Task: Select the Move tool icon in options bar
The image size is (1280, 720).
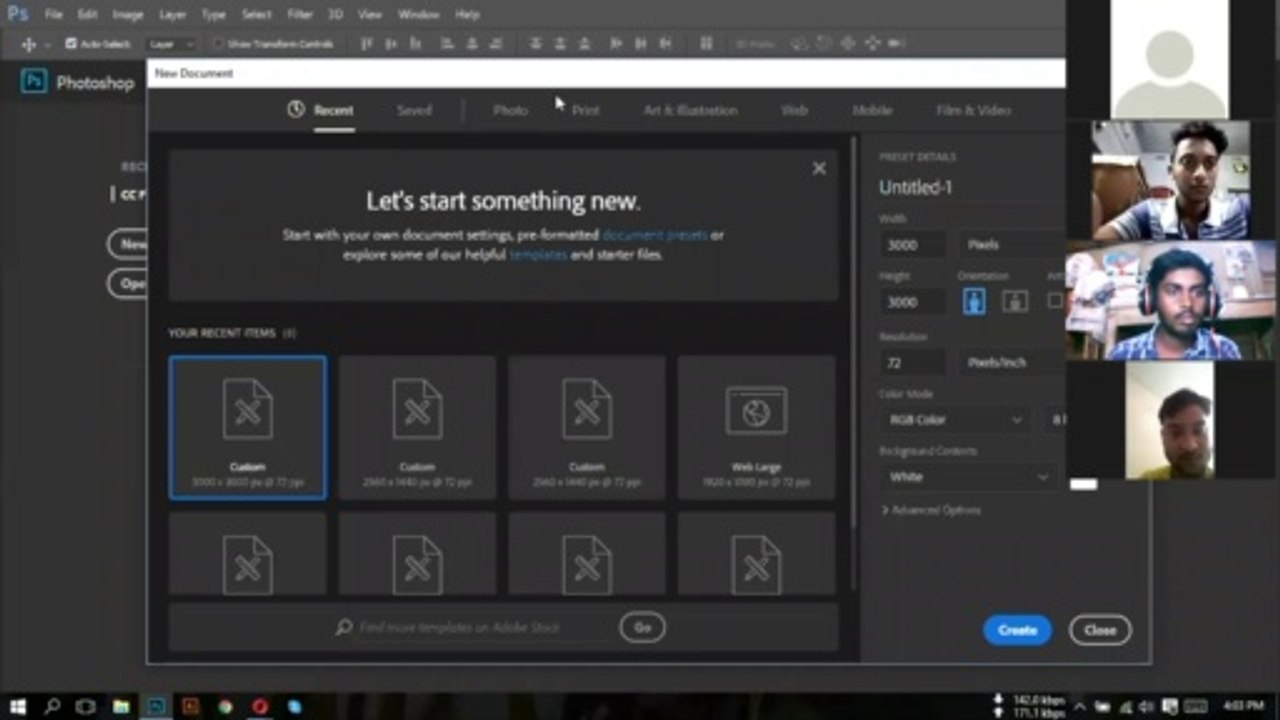Action: click(x=28, y=44)
